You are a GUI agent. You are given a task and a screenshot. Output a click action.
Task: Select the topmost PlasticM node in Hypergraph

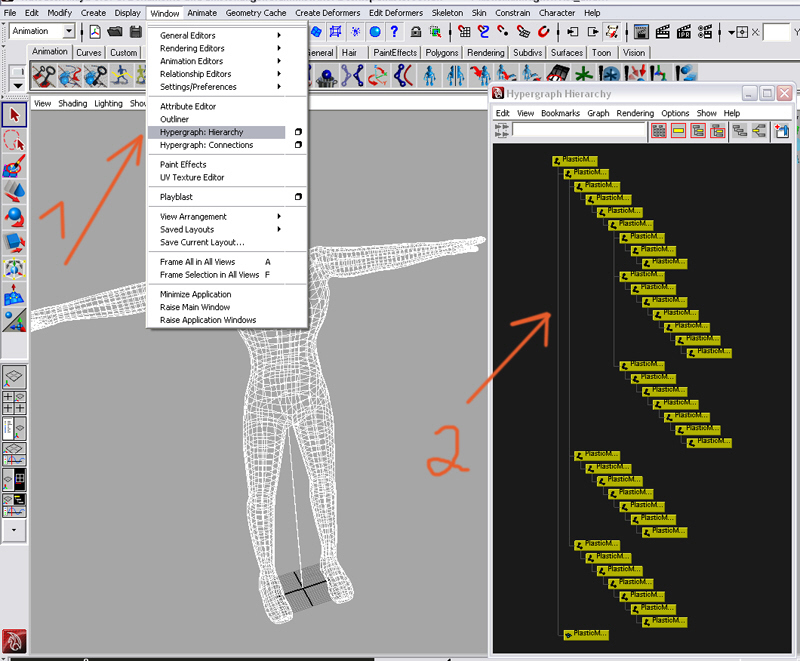[574, 160]
